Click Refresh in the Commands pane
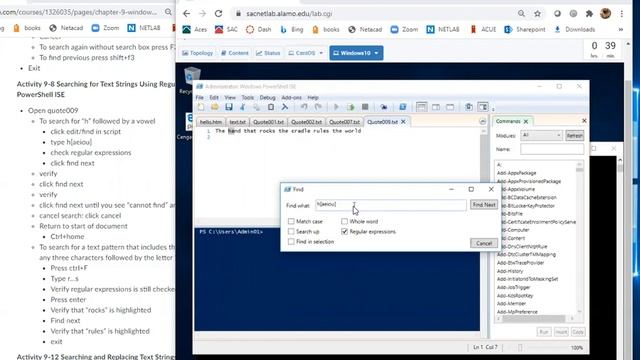 click(574, 136)
